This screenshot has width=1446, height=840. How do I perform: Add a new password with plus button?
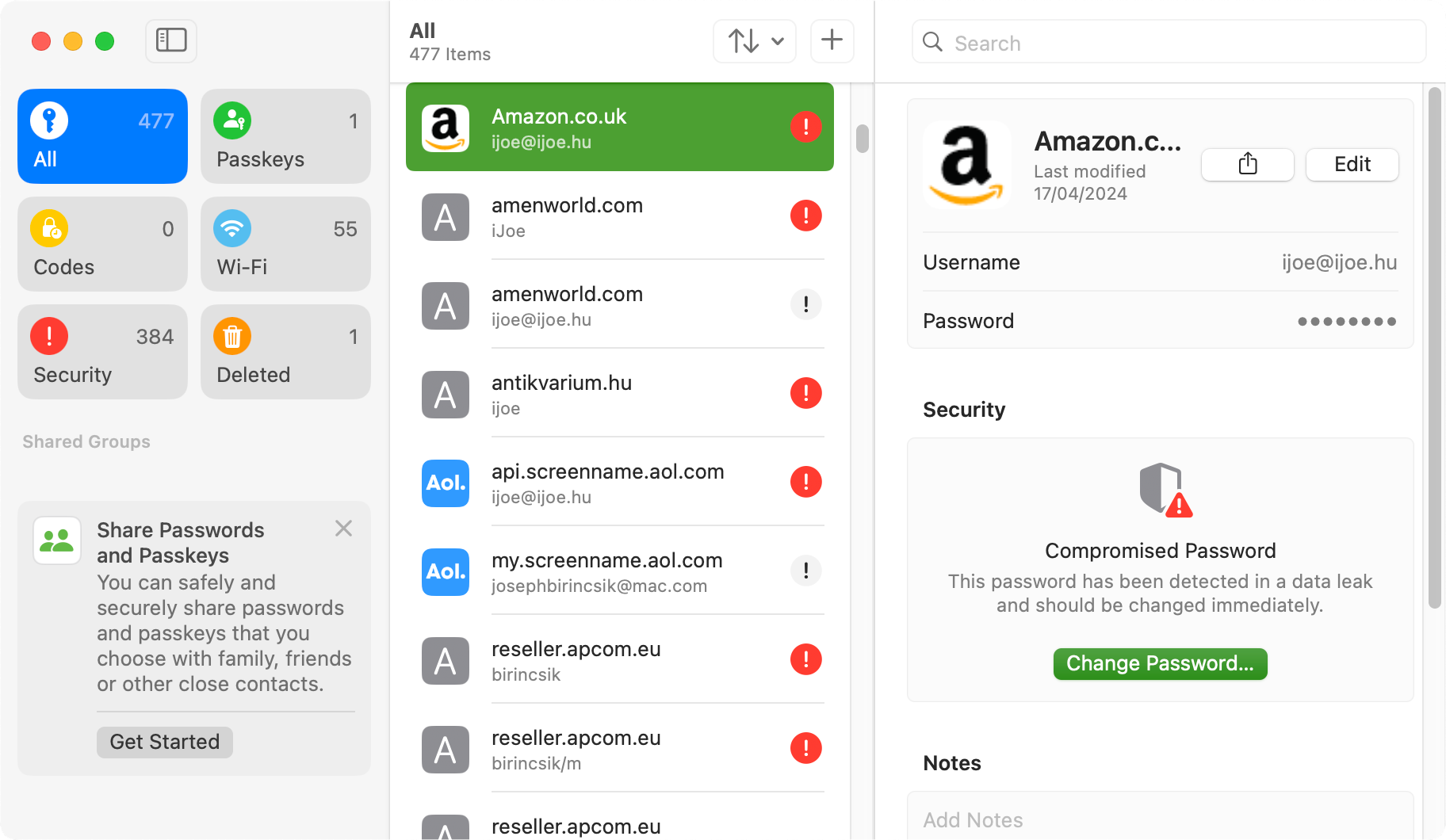832,40
